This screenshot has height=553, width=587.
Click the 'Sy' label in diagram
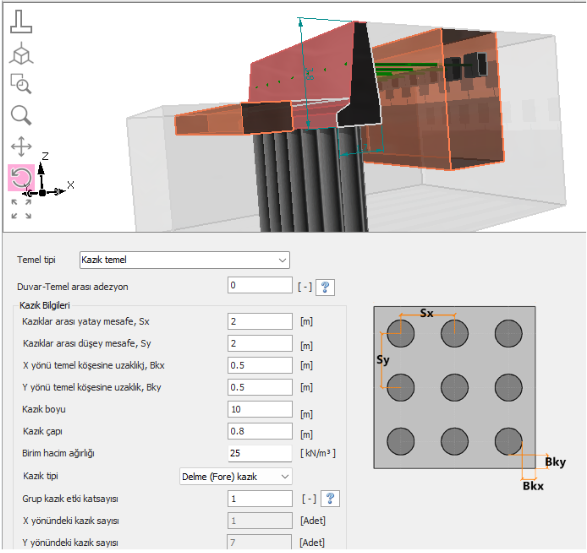click(x=383, y=360)
